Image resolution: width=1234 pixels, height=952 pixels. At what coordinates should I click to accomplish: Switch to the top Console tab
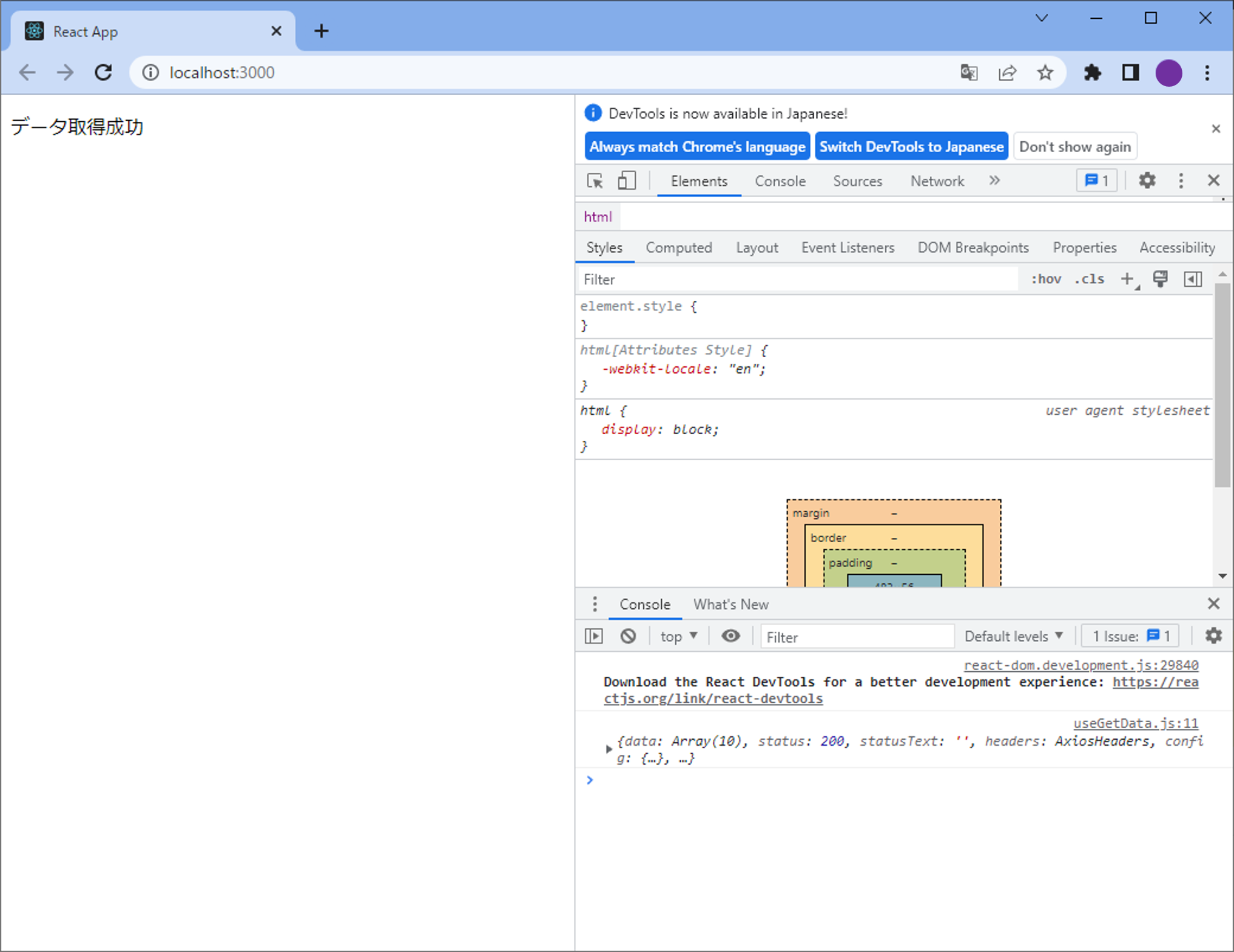[x=780, y=181]
